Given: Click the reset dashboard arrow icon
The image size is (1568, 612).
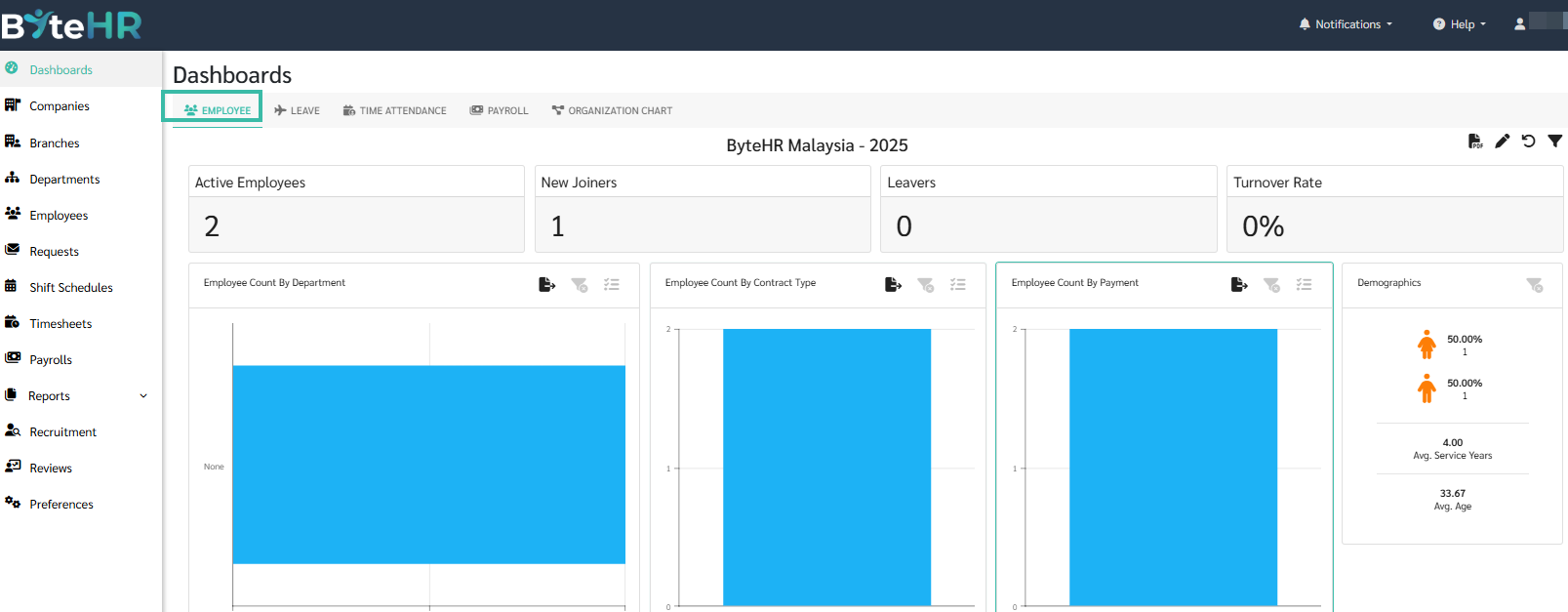Looking at the screenshot, I should [1529, 142].
